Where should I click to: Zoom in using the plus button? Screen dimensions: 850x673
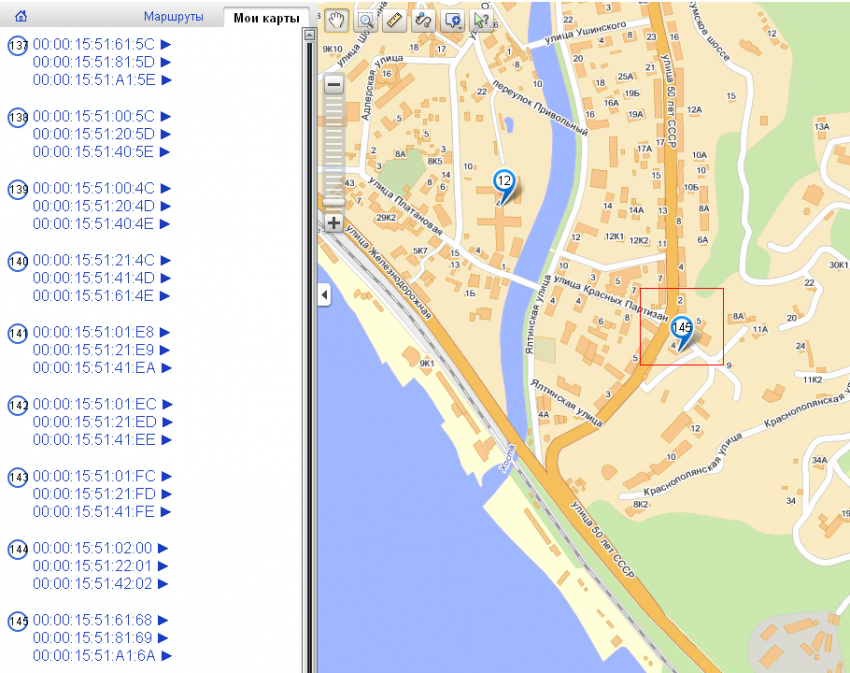334,222
